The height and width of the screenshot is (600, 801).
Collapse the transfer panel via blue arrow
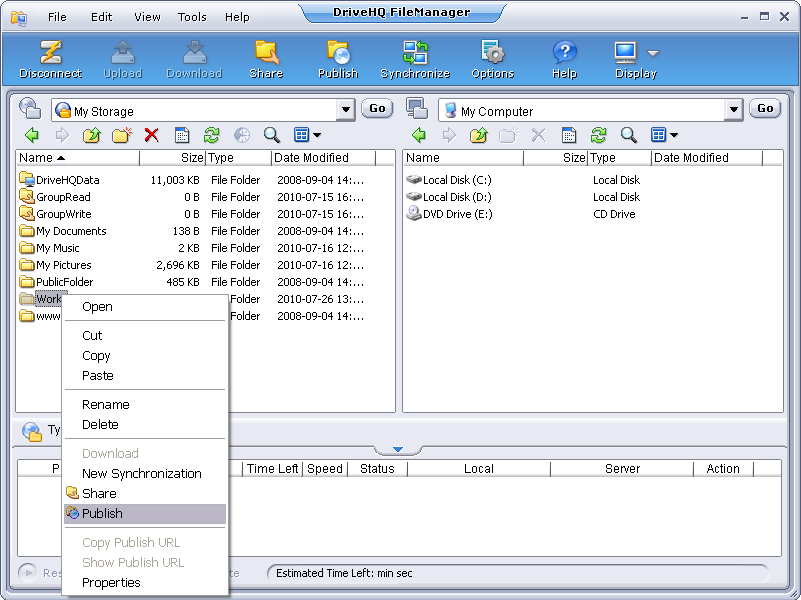[x=397, y=450]
